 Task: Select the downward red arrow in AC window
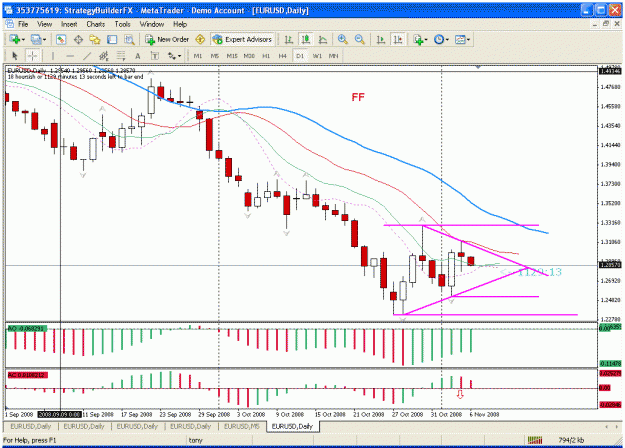pos(460,394)
